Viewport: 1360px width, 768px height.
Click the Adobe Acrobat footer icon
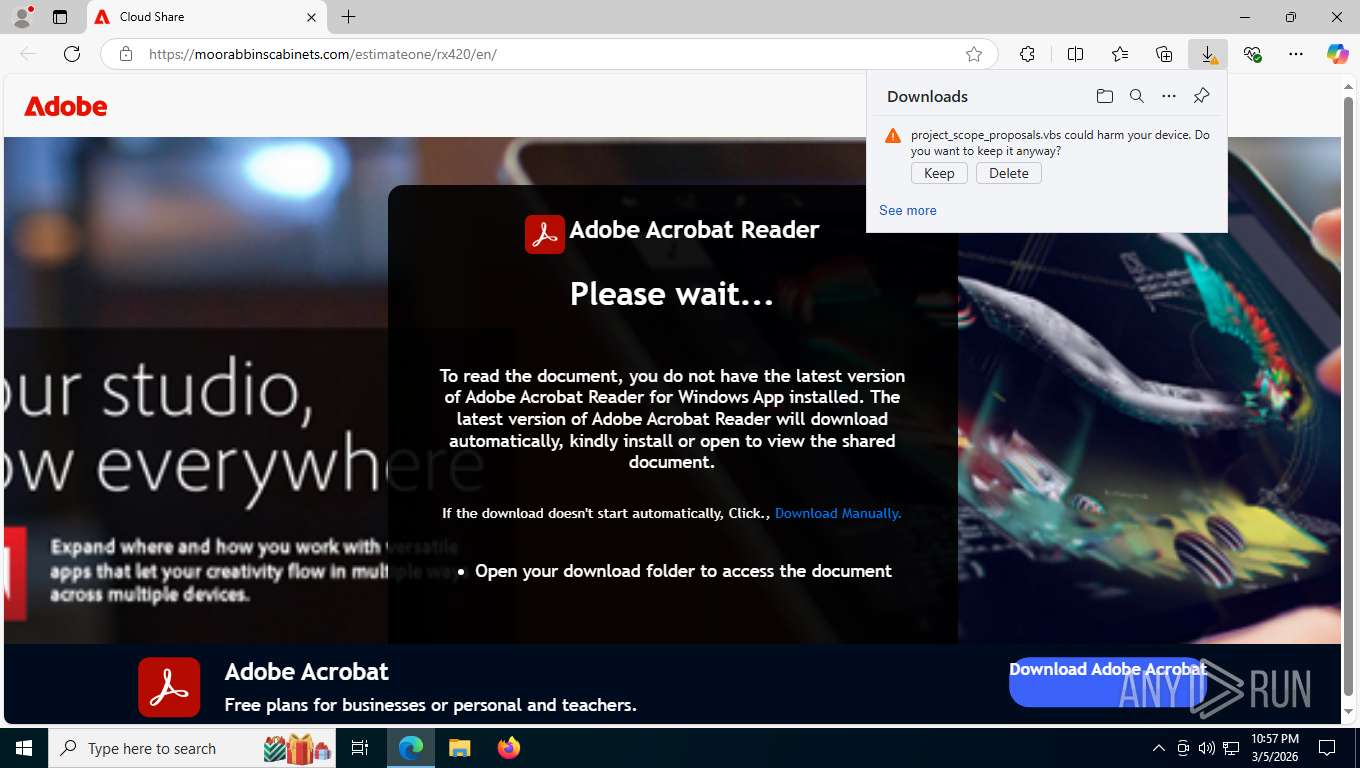click(169, 687)
